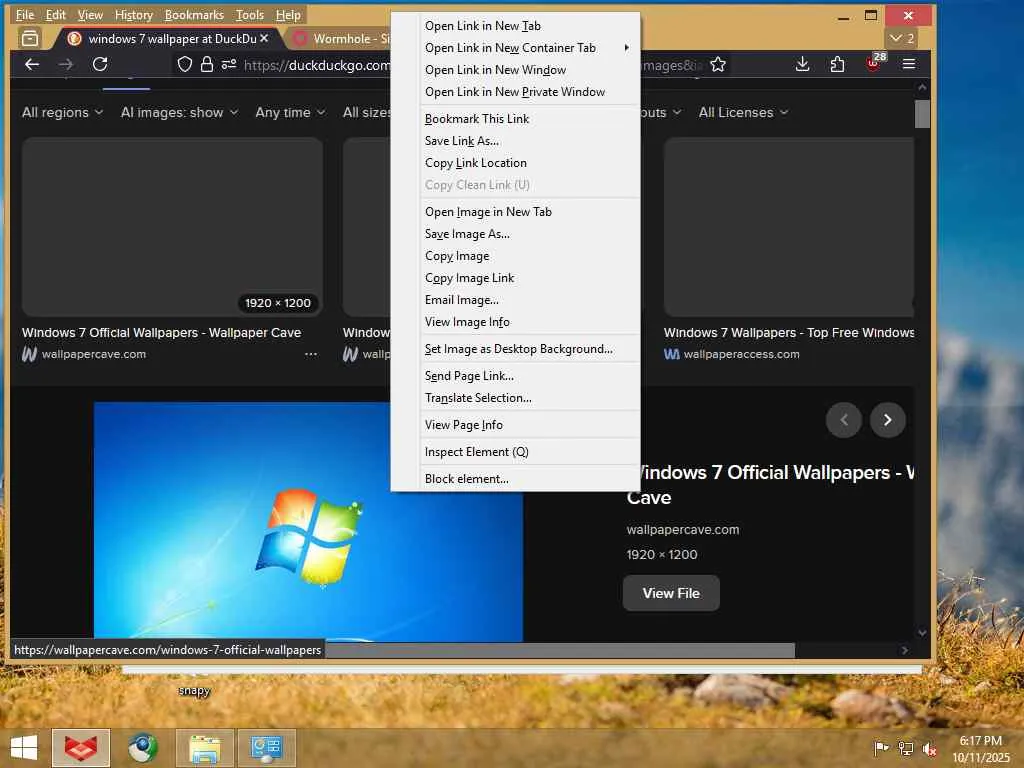1024x768 pixels.
Task: Open the Downloads panel icon
Action: [x=803, y=64]
